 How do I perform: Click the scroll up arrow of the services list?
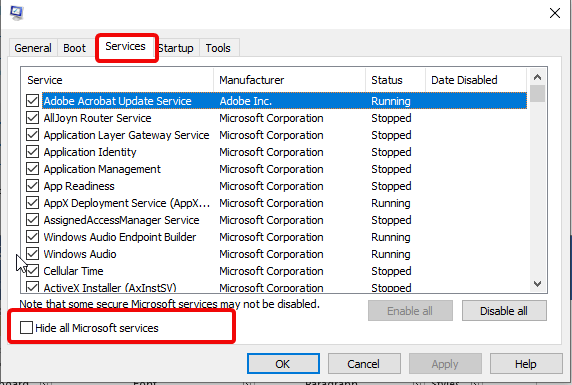click(x=537, y=77)
